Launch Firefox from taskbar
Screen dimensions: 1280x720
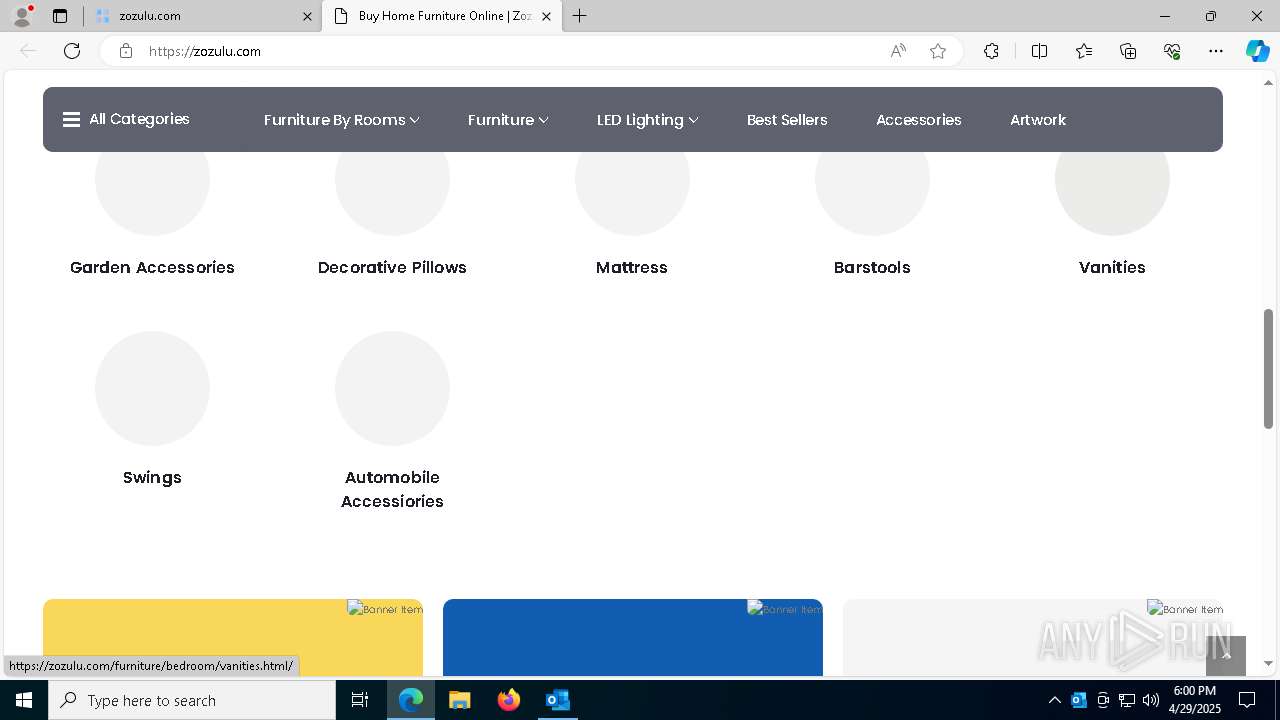(x=509, y=700)
